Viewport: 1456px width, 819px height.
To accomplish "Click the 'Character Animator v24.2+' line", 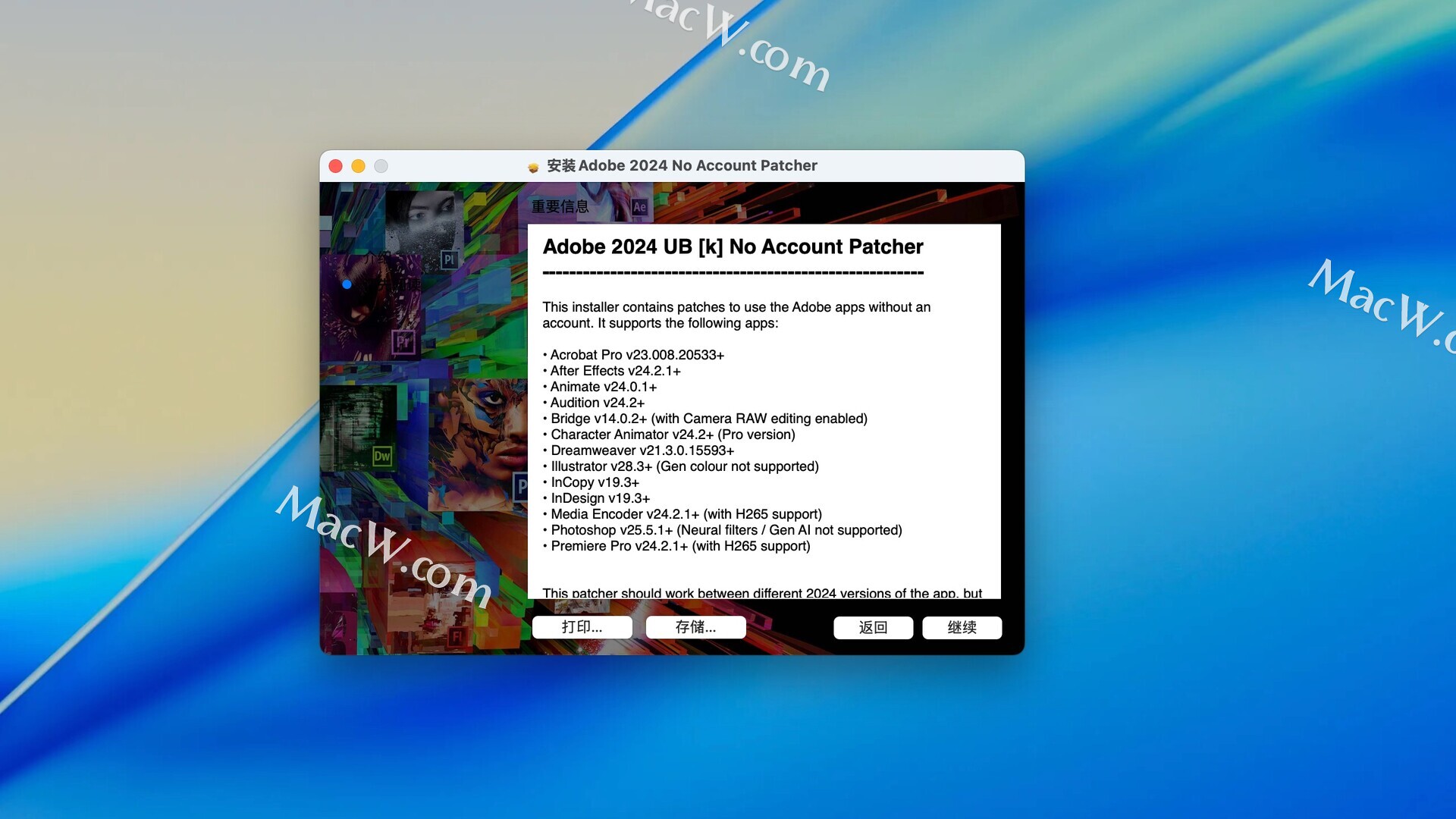I will click(669, 435).
